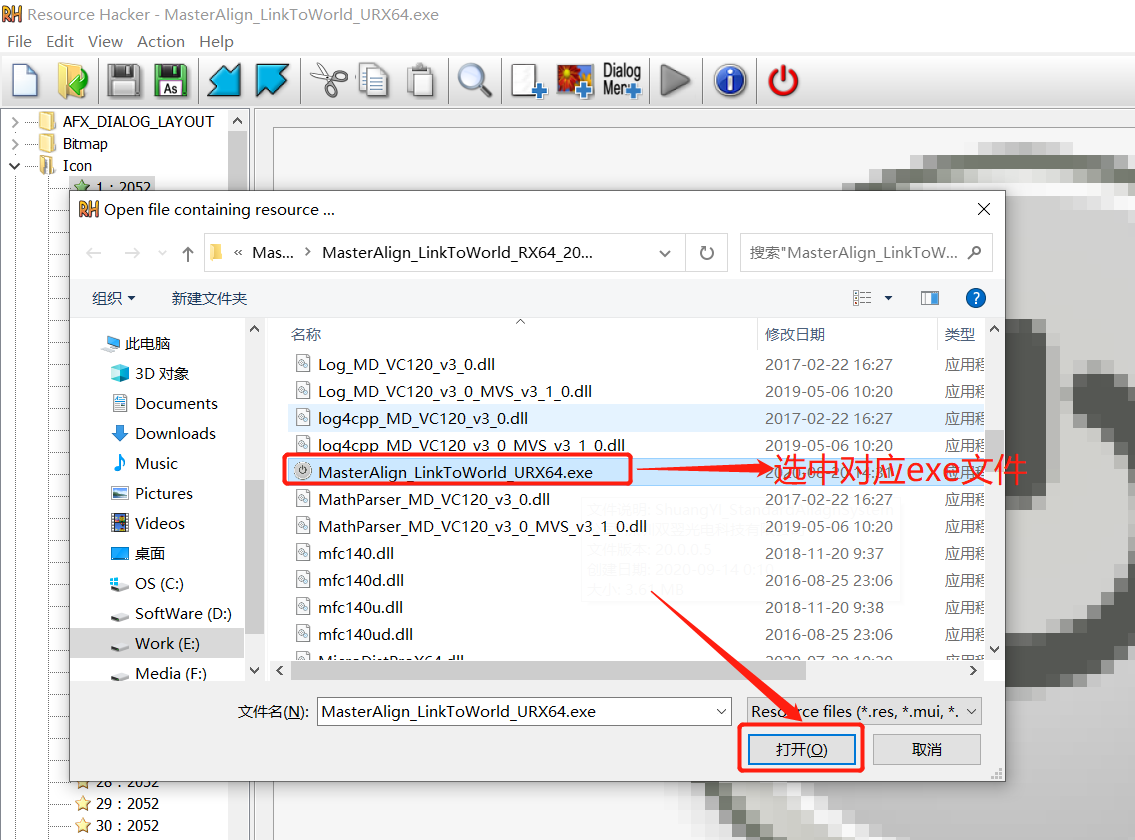The height and width of the screenshot is (840, 1135).
Task: Open the 组织 dropdown menu
Action: [x=113, y=298]
